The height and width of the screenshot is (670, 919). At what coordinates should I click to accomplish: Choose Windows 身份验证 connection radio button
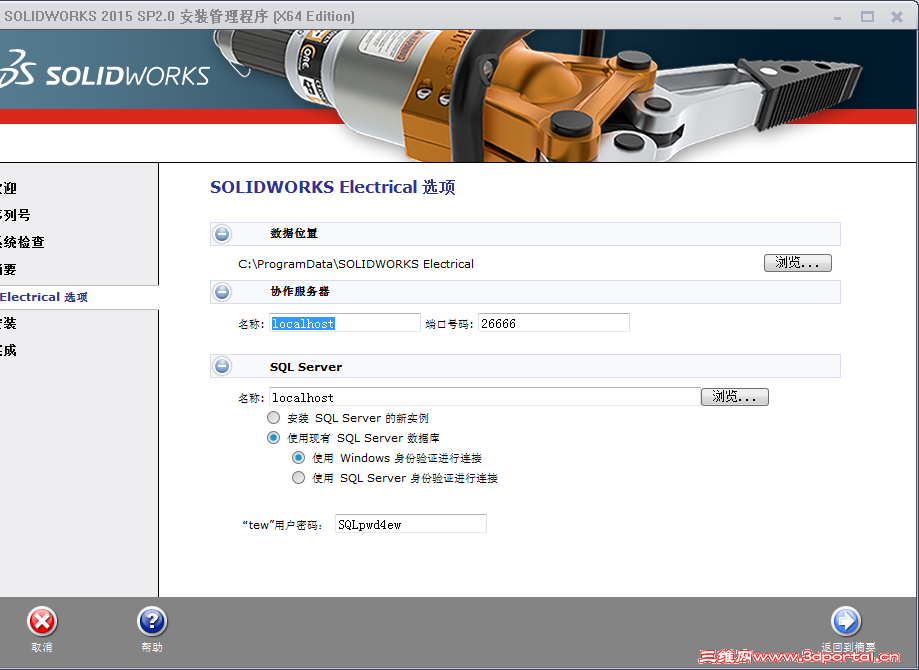coord(298,458)
